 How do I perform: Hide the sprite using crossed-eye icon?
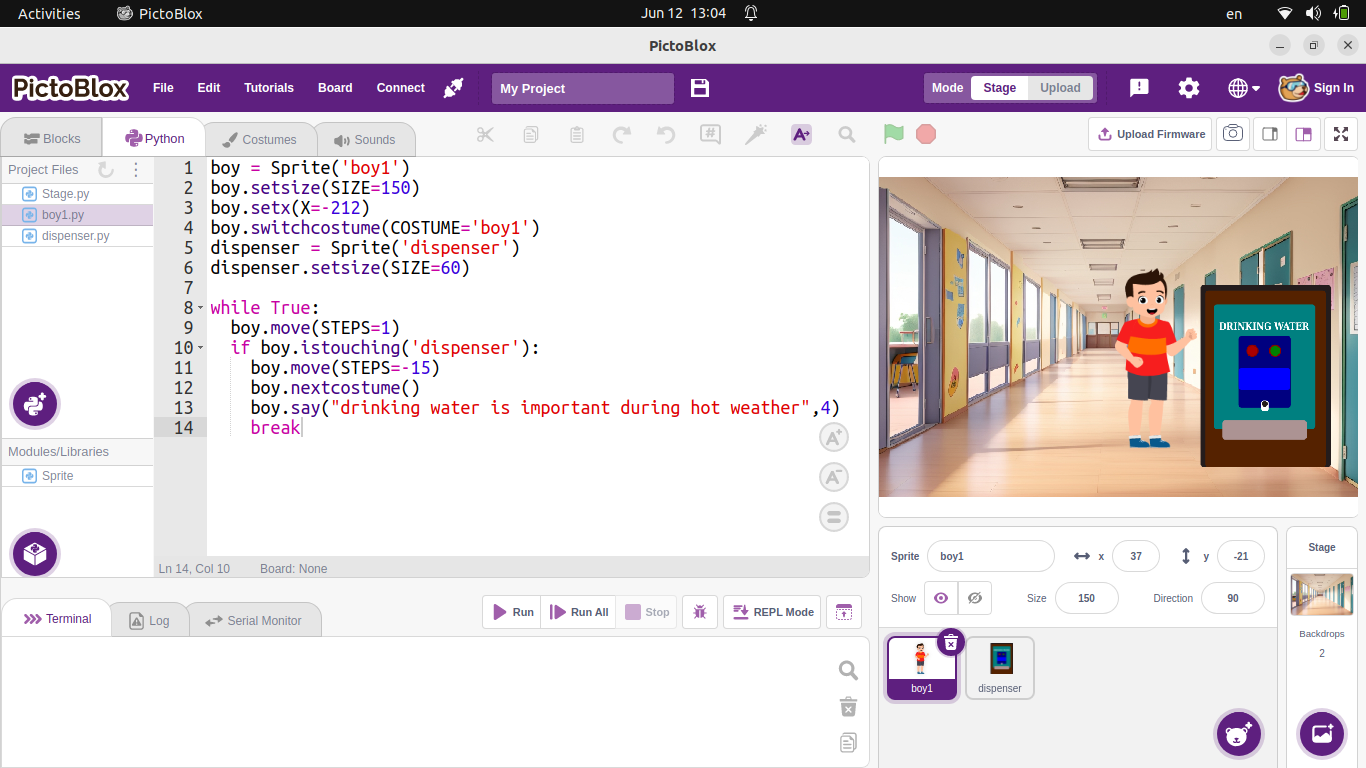click(975, 598)
